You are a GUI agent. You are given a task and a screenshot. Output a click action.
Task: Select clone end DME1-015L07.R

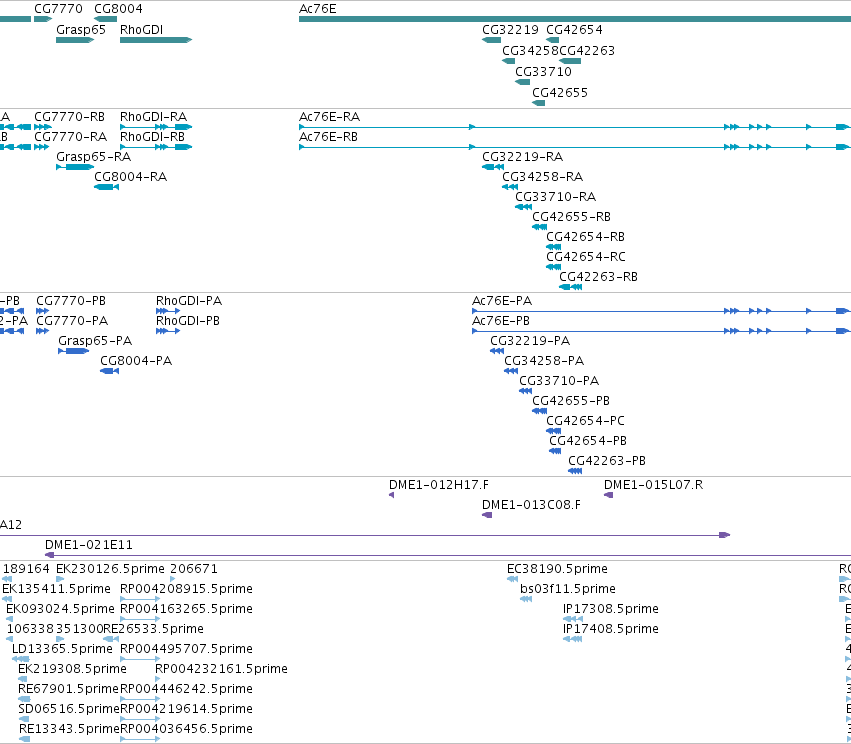653,485
